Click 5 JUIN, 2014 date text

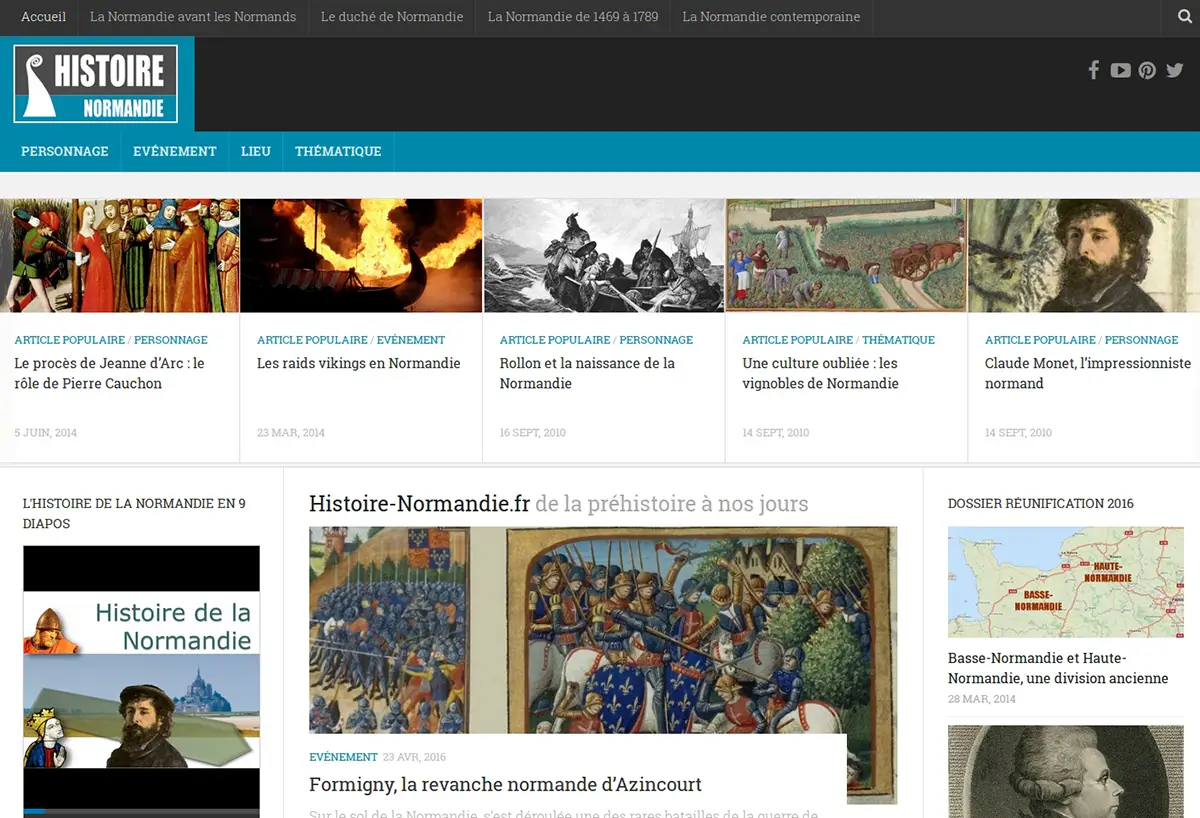click(45, 433)
